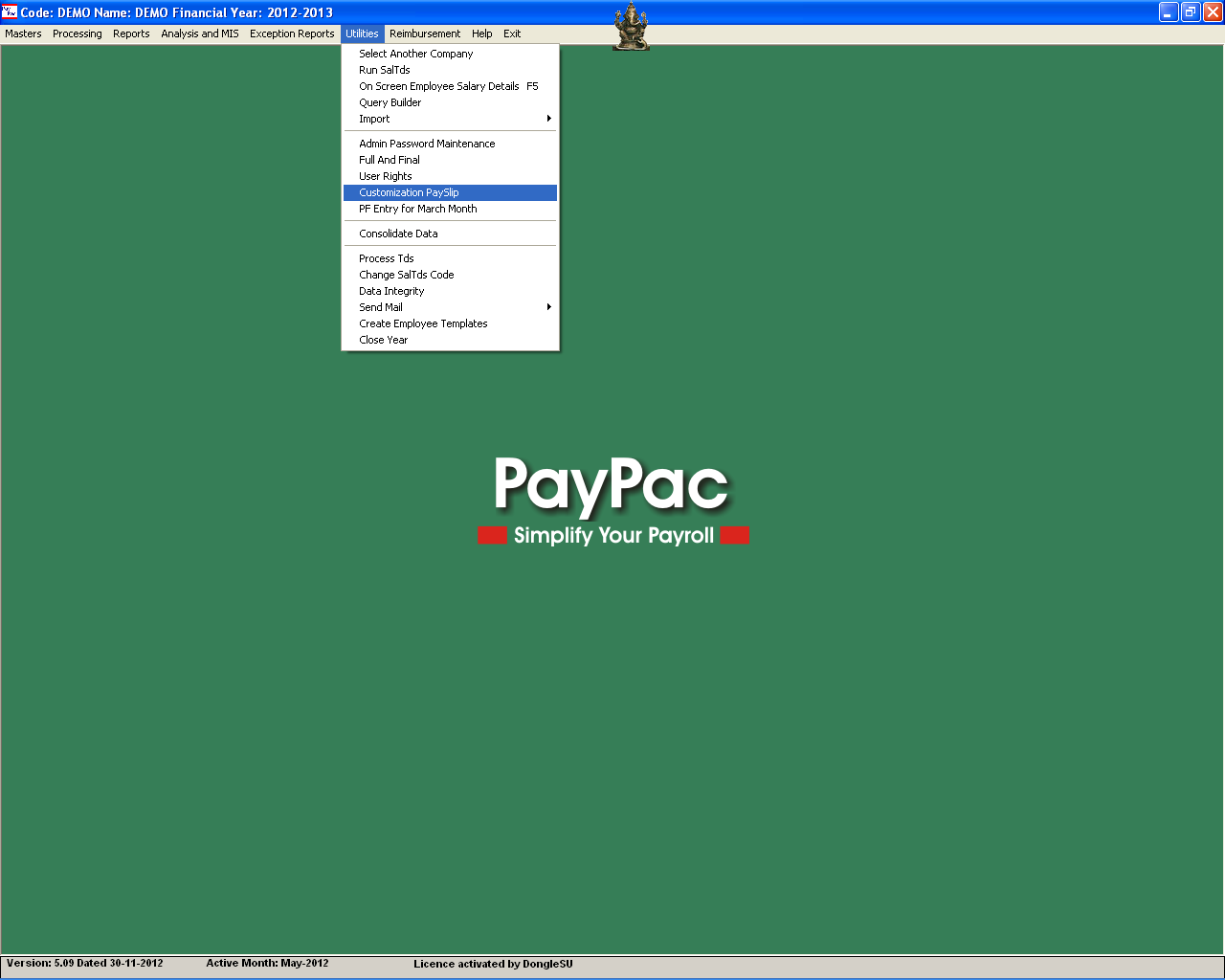This screenshot has width=1225, height=980.
Task: Close the open Utilities menu
Action: tap(362, 33)
